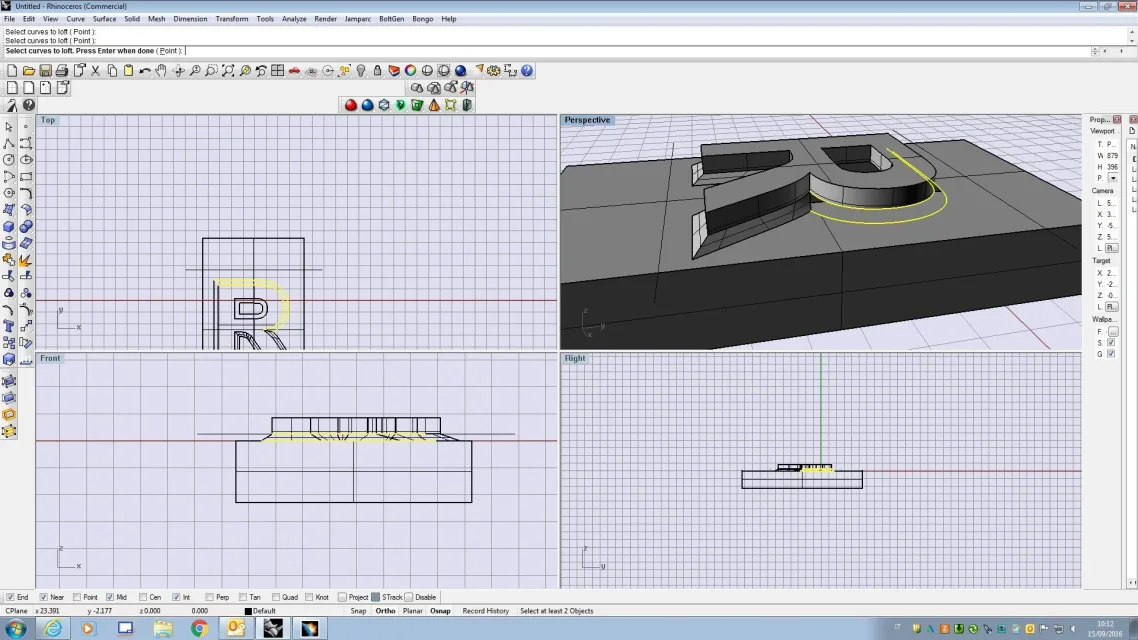Click the Default layer black color swatch
The width and height of the screenshot is (1138, 640).
click(248, 611)
